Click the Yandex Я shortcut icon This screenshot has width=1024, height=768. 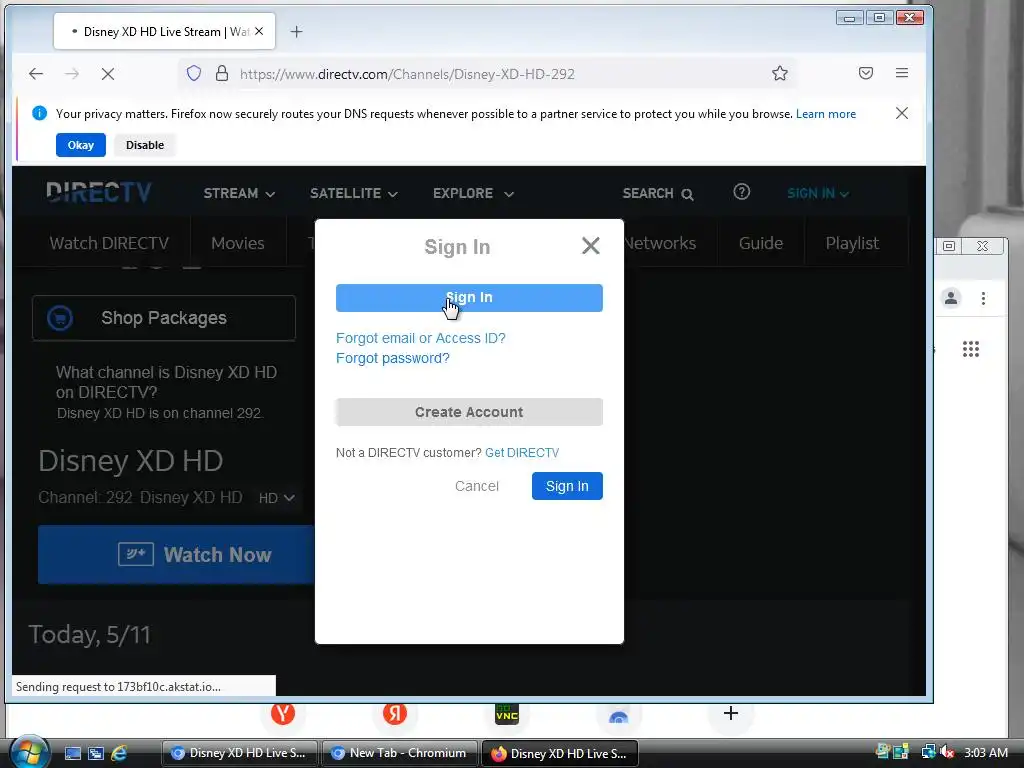pos(394,713)
